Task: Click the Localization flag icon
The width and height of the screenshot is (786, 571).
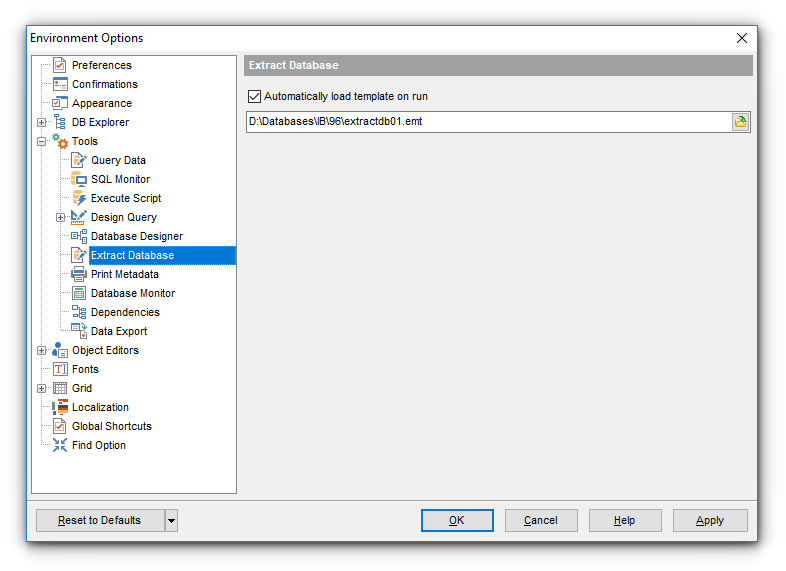Action: click(60, 407)
